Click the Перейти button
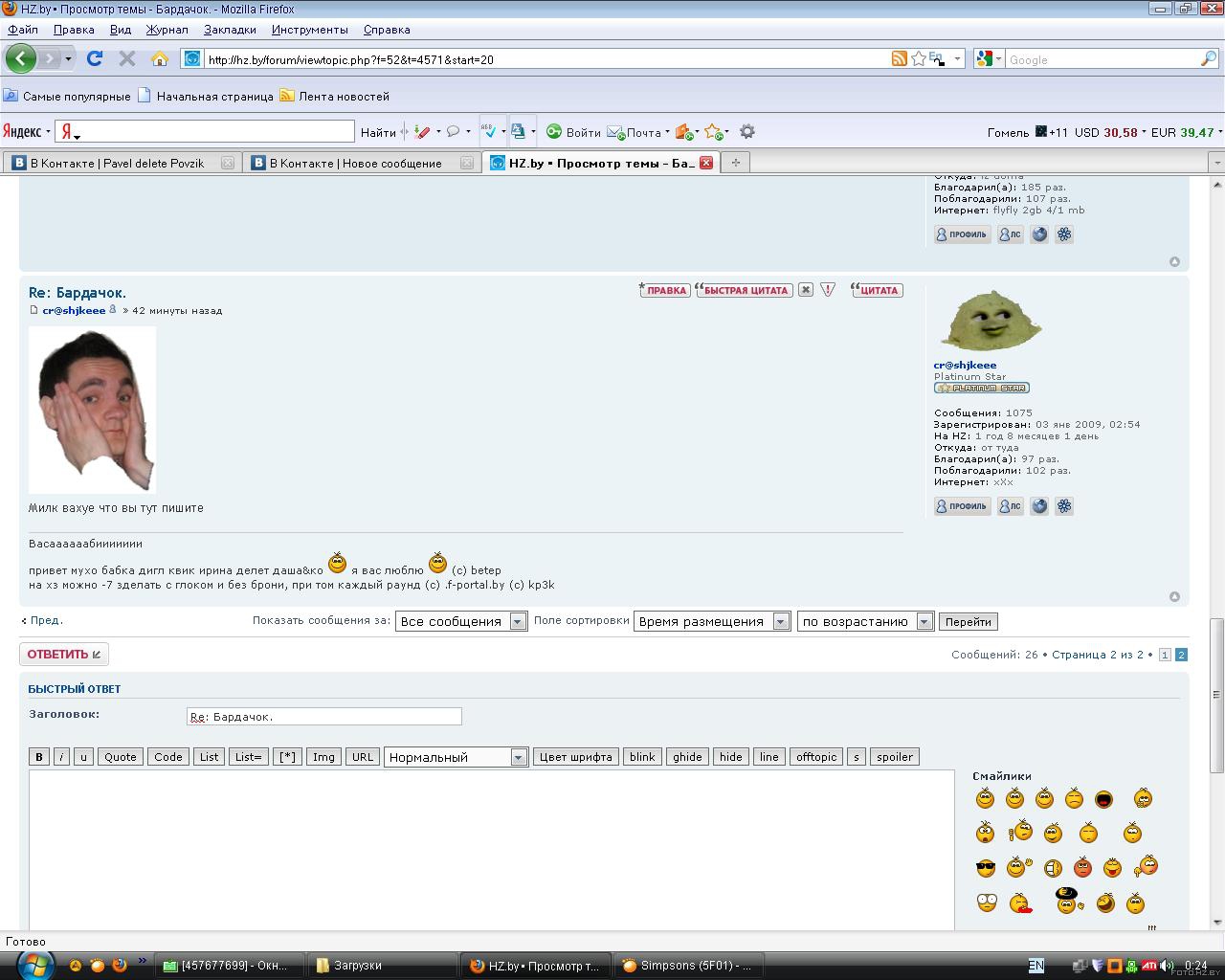This screenshot has width=1225, height=980. pyautogui.click(x=968, y=621)
